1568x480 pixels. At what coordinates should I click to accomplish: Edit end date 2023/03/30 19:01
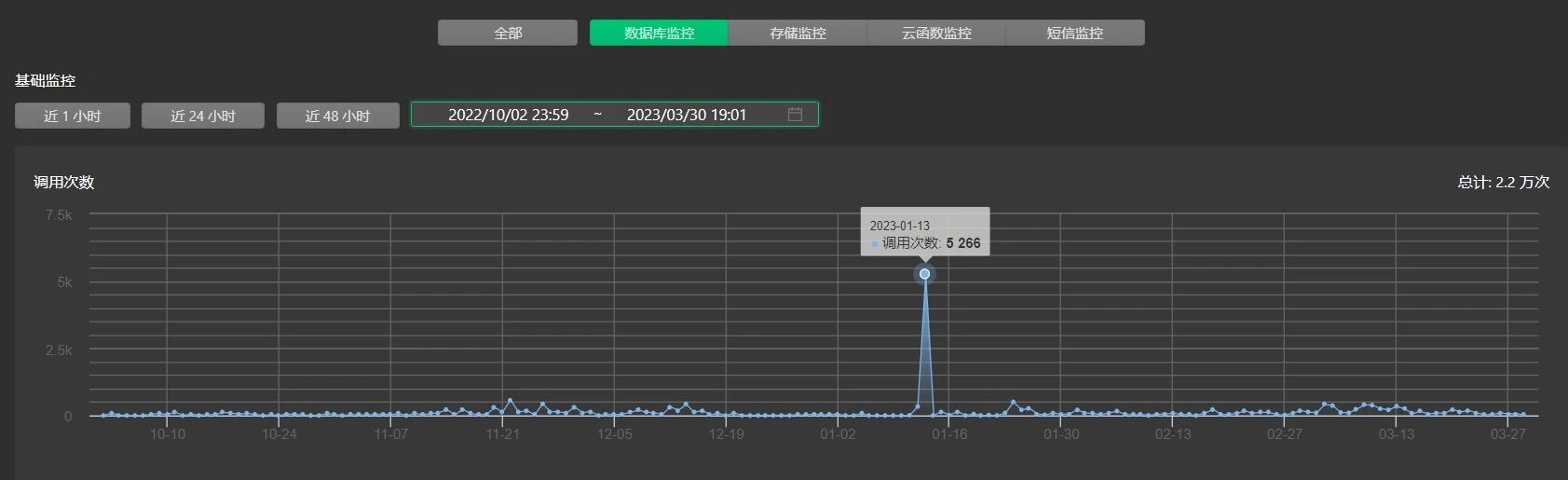687,115
